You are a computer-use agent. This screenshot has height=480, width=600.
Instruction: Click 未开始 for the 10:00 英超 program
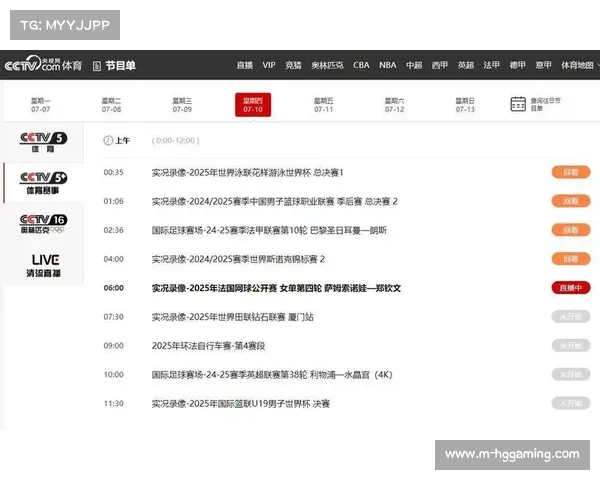pos(571,374)
